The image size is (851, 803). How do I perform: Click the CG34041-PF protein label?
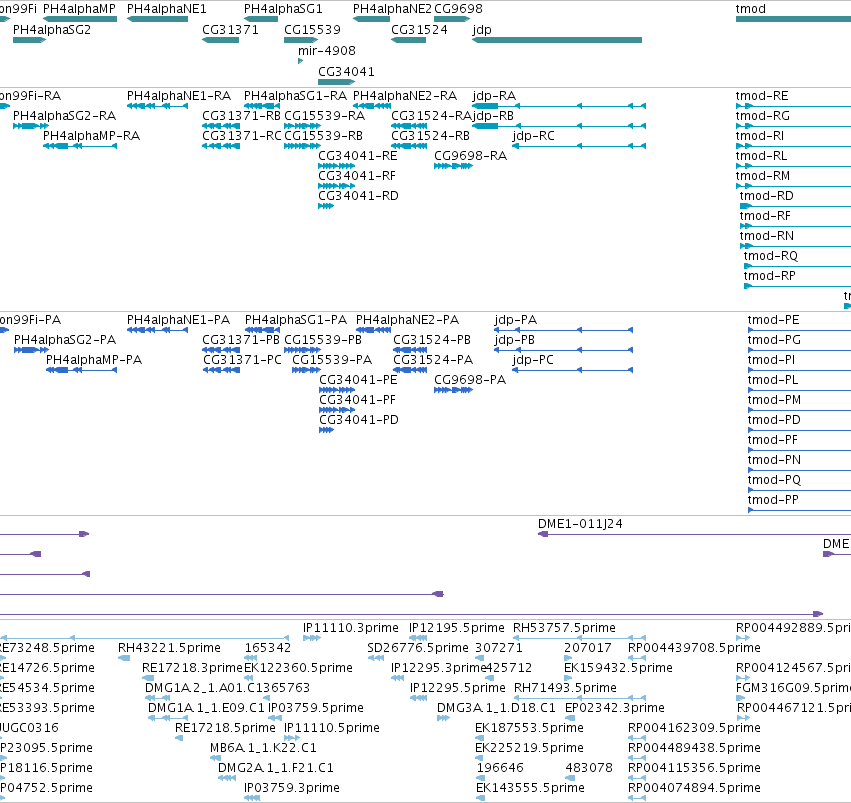pyautogui.click(x=358, y=400)
